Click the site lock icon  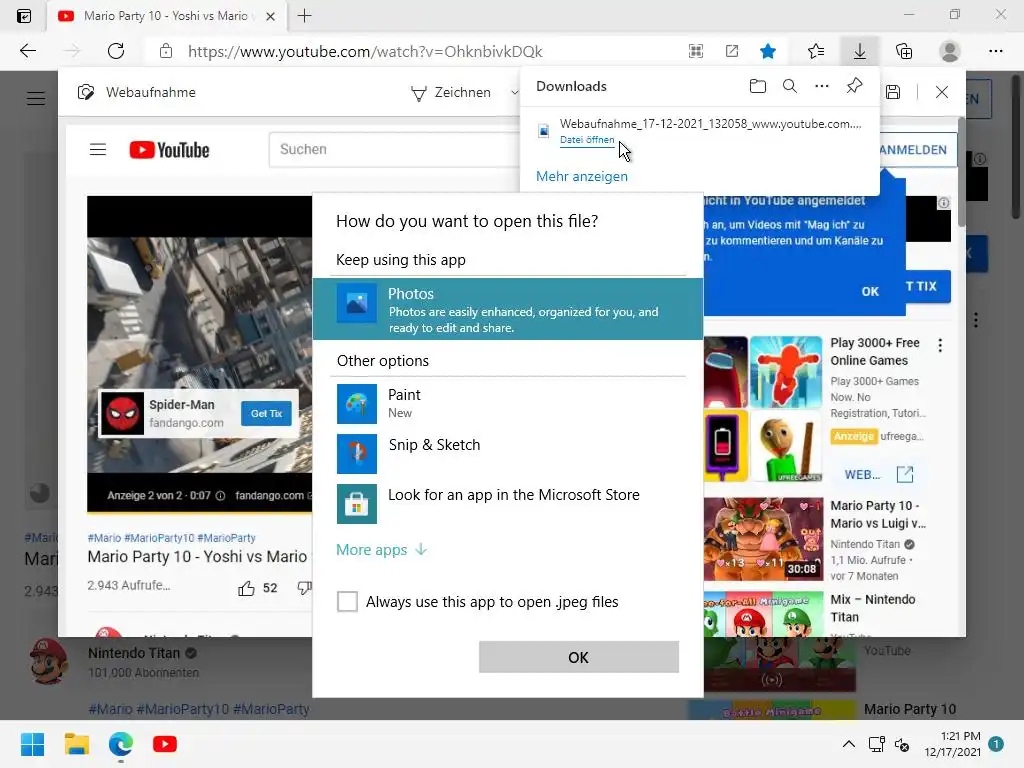click(166, 51)
